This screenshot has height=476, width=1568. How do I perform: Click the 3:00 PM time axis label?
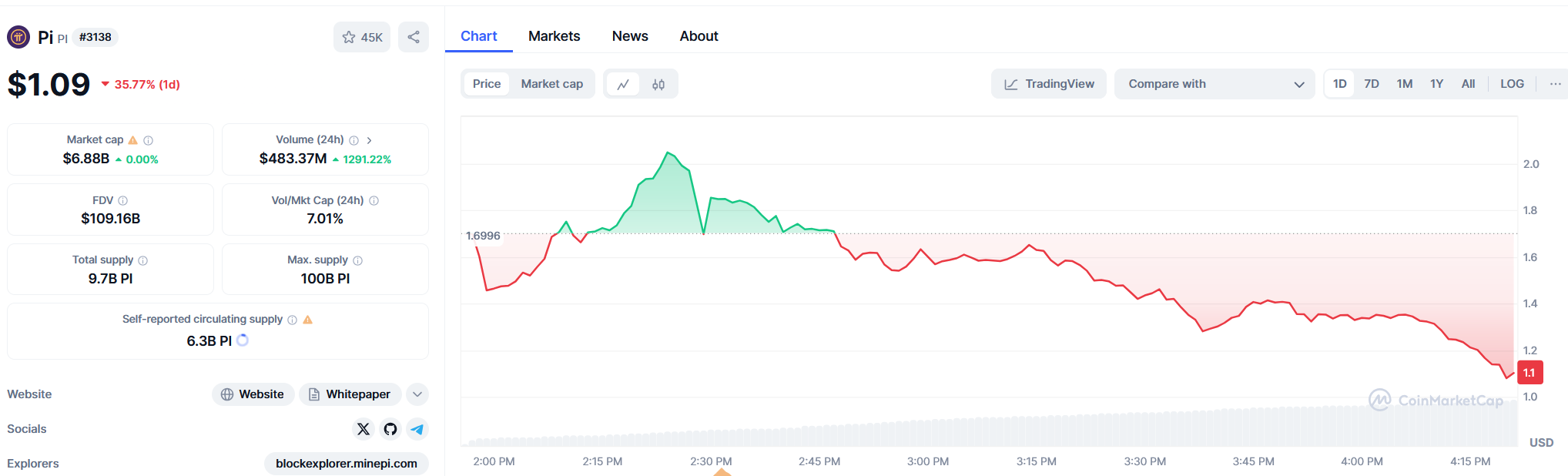(928, 461)
